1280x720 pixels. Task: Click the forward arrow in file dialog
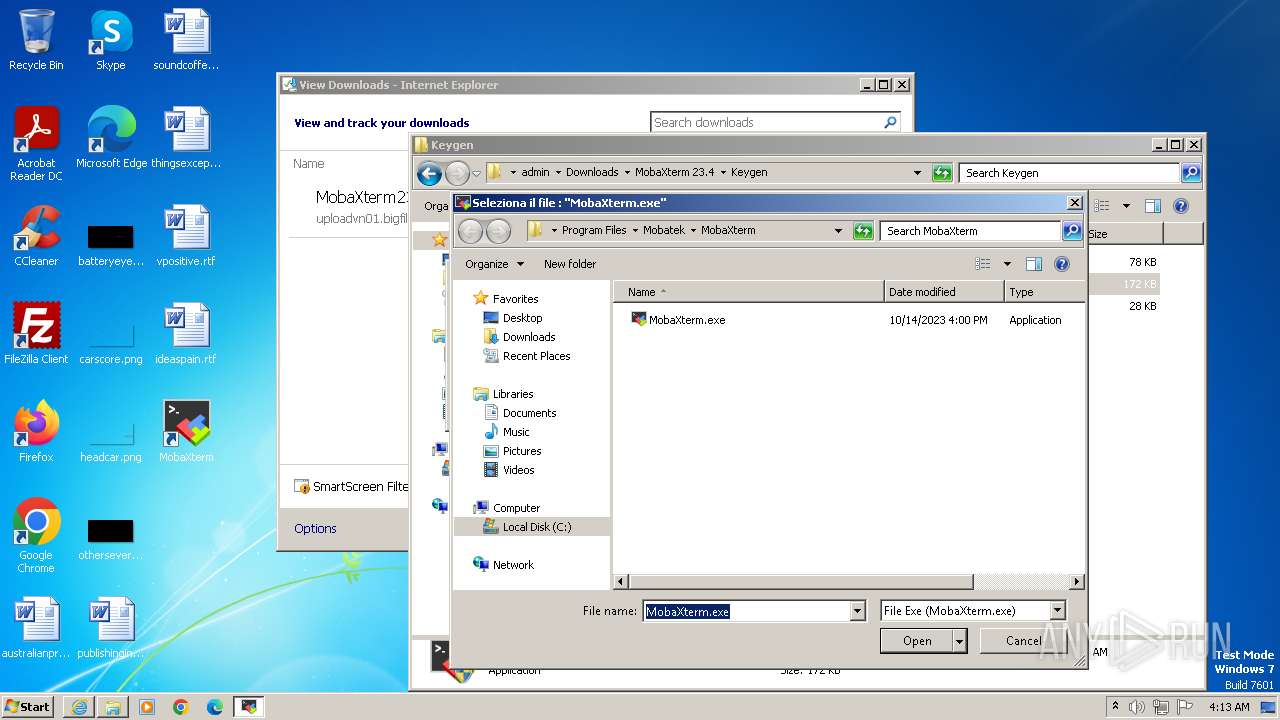[x=498, y=231]
